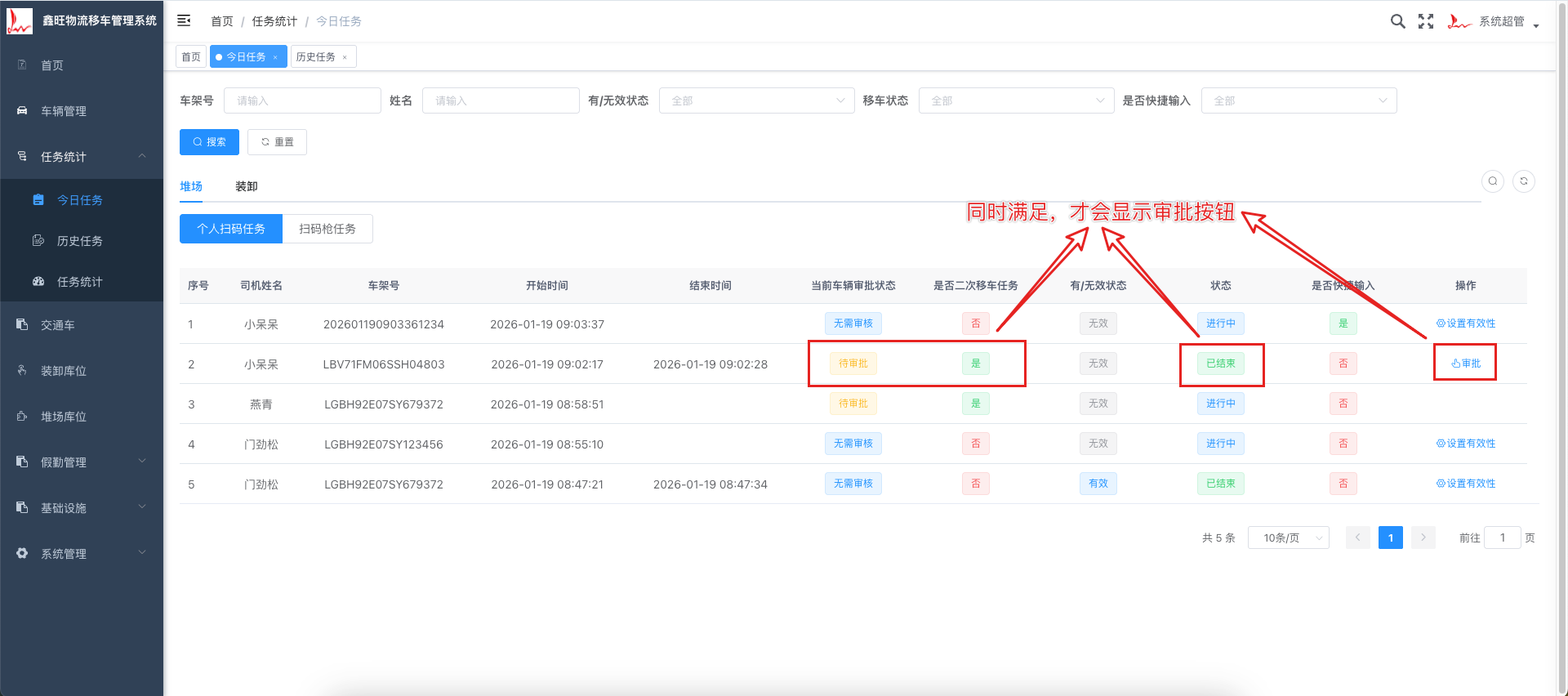Expand the 假勤管理 sidebar menu

tap(82, 462)
